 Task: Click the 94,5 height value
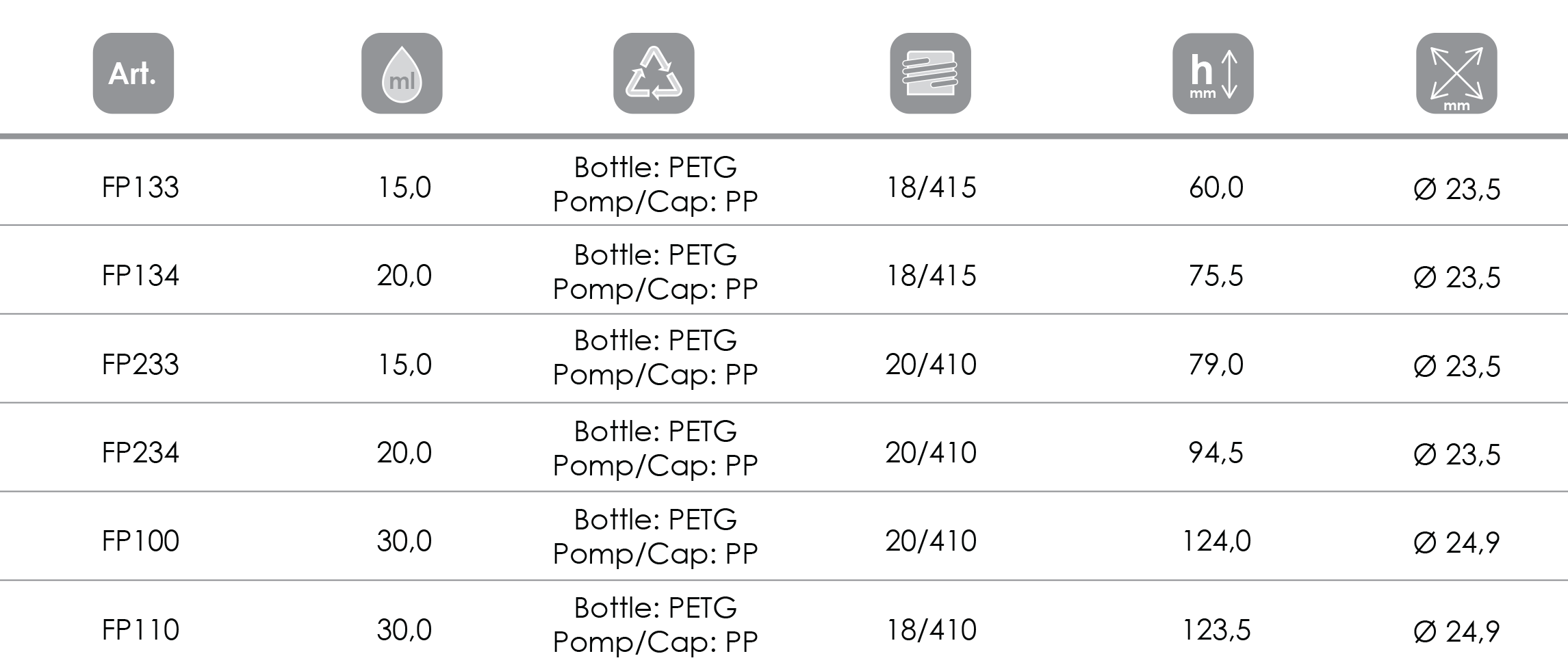1216,453
